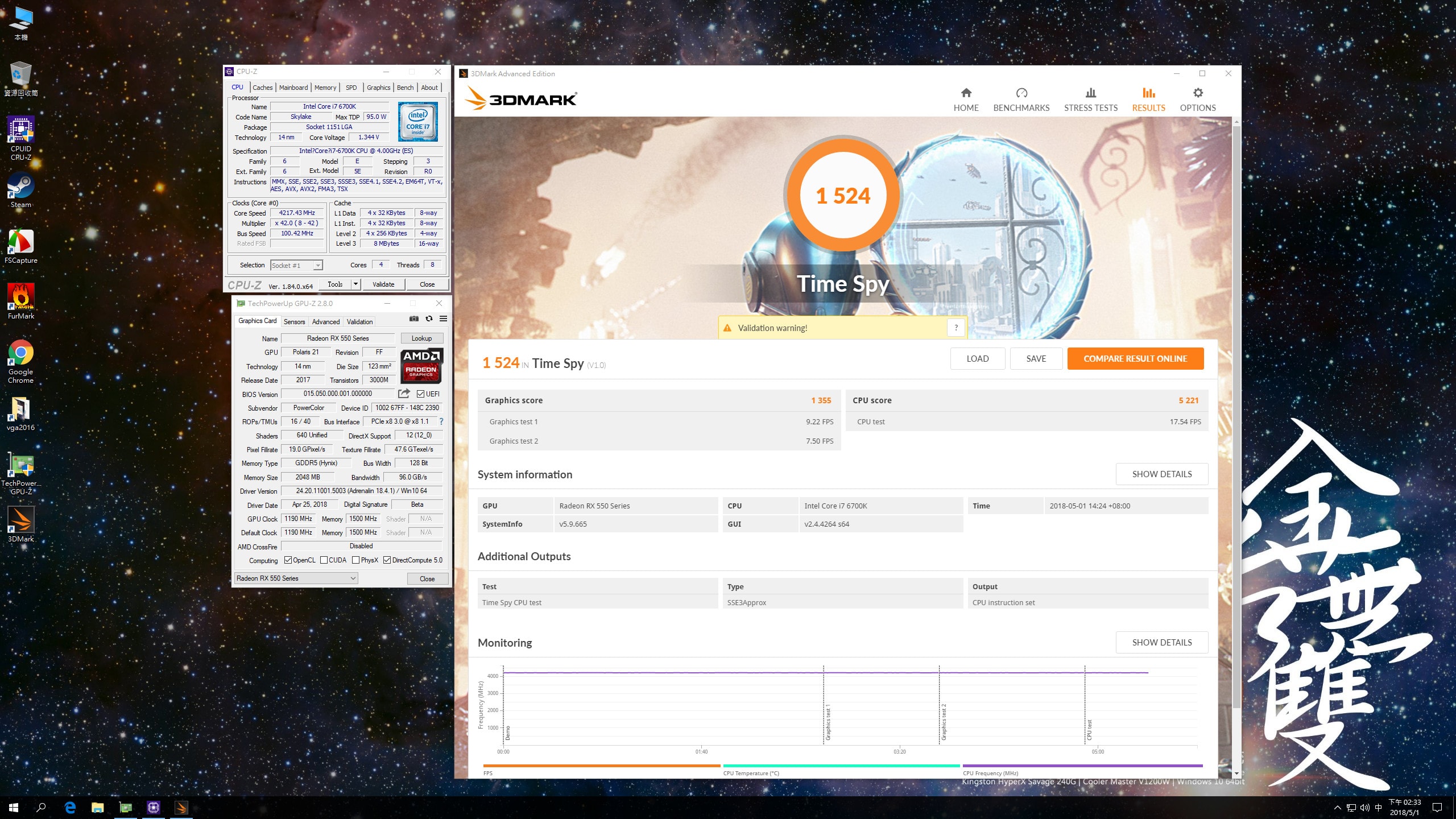The width and height of the screenshot is (1456, 819).
Task: Toggle the PhysX checkbox
Action: 355,560
